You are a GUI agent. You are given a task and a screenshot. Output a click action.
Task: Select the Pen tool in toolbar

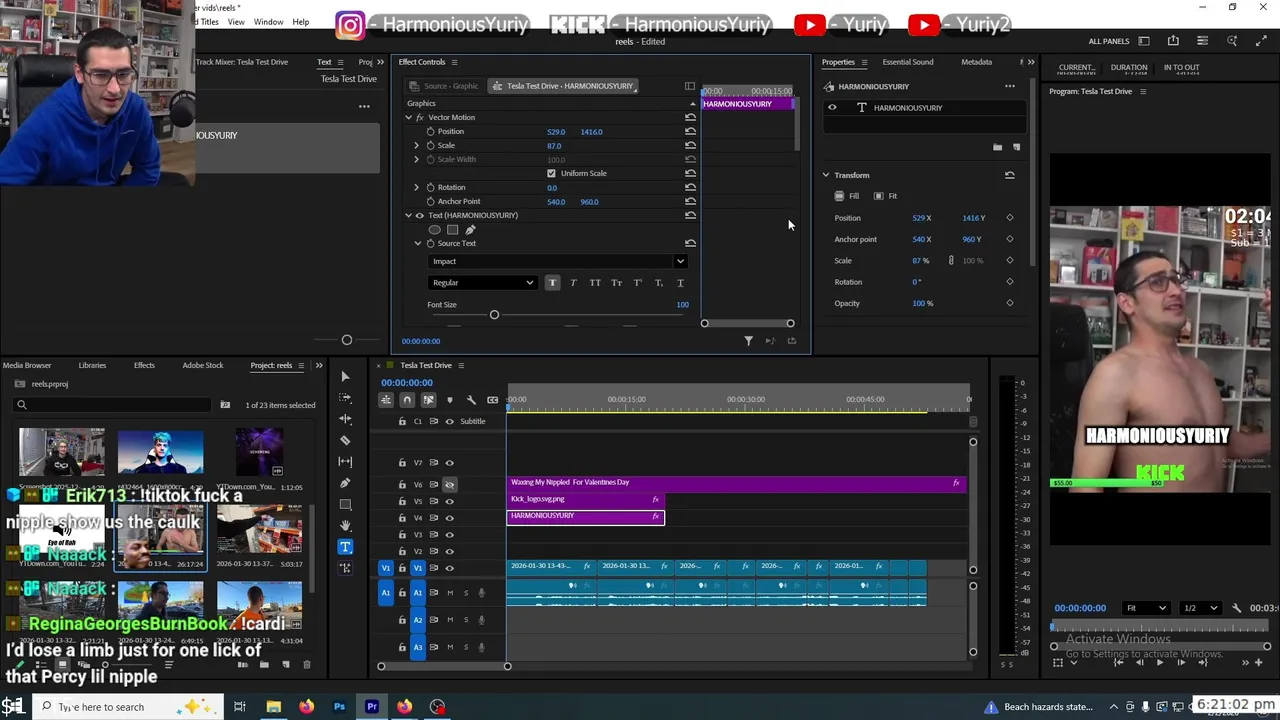point(345,483)
